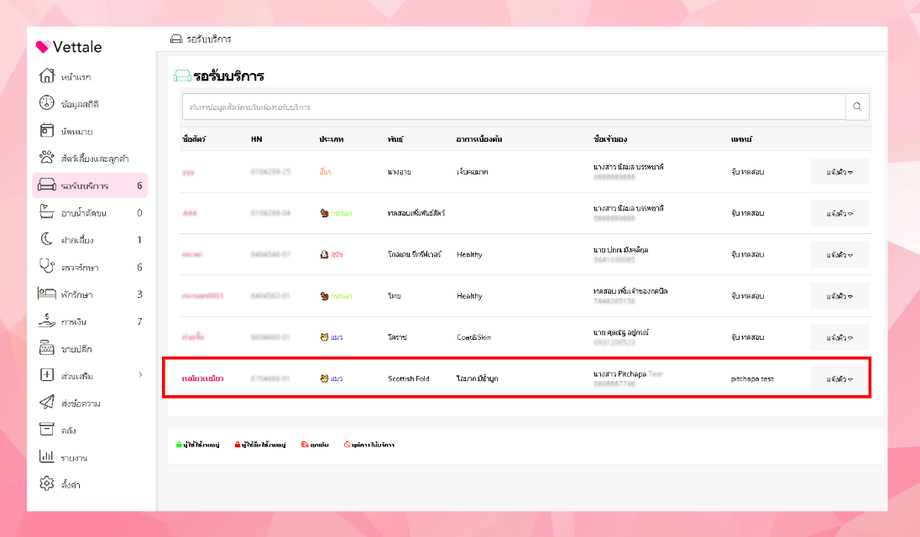Open inpatient menu item with count 3
The width and height of the screenshot is (920, 537).
(90, 294)
